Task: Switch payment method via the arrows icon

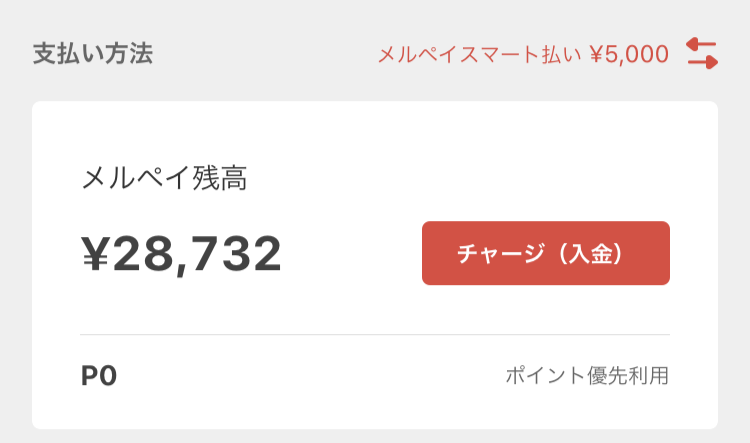Action: (702, 53)
